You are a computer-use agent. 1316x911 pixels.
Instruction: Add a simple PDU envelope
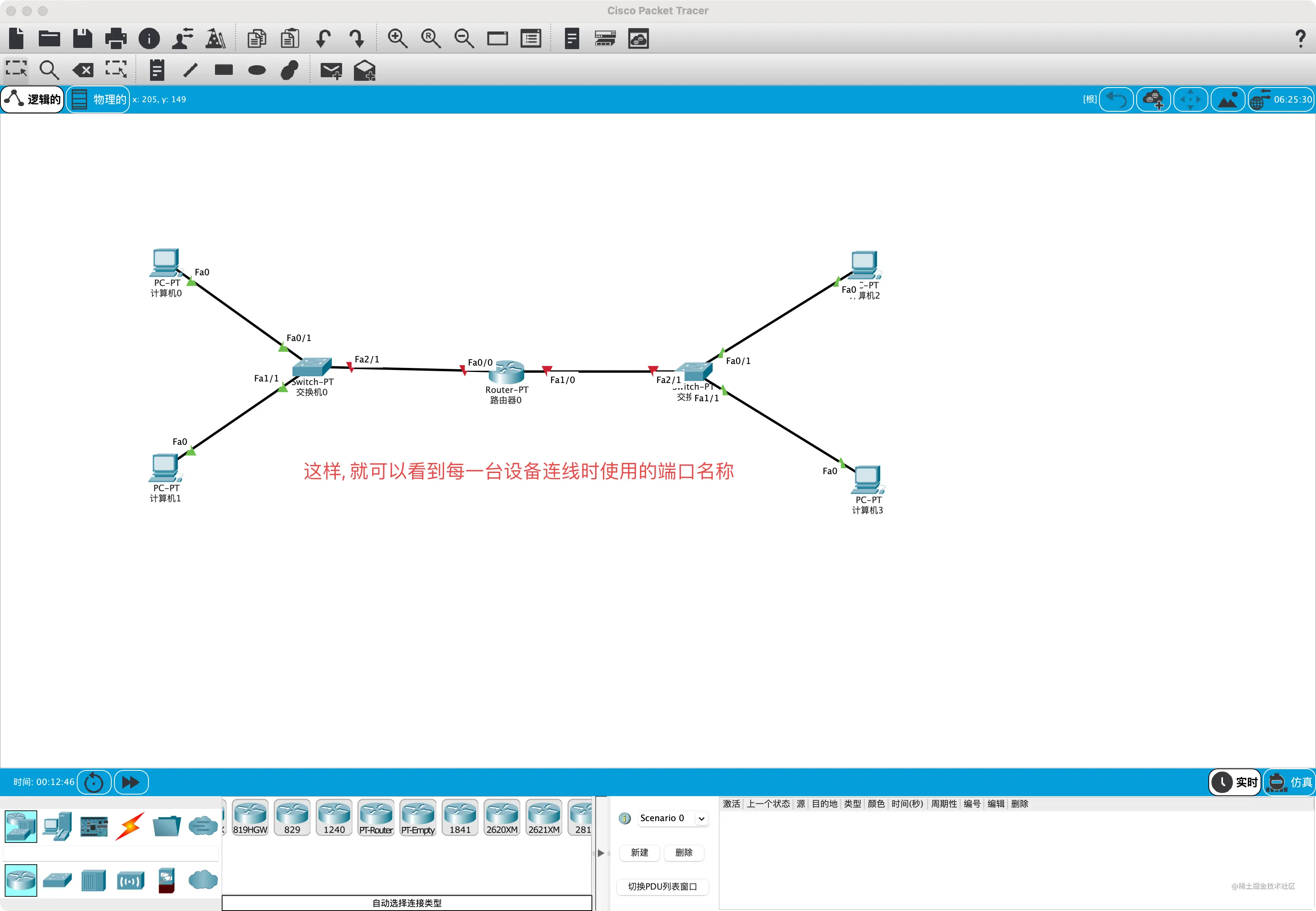[331, 70]
